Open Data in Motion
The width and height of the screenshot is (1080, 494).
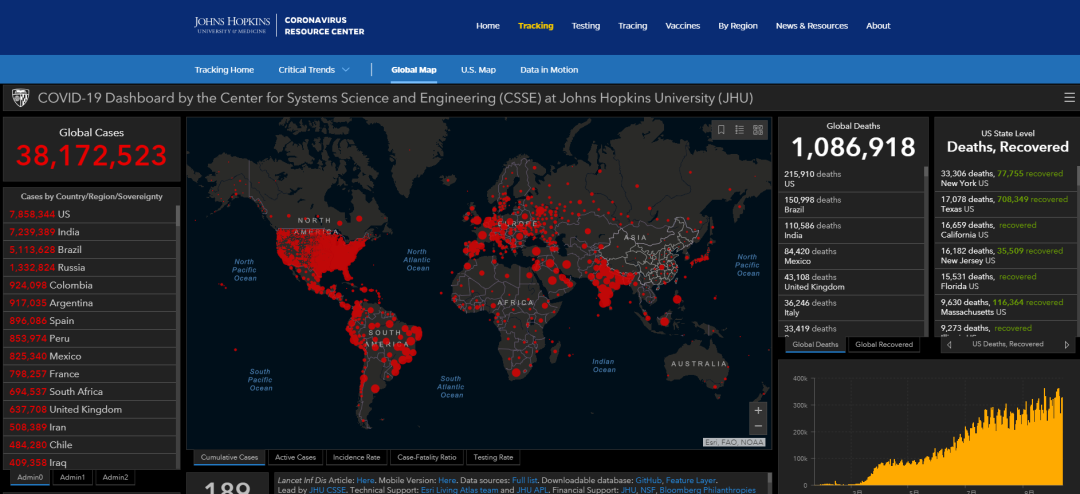(x=549, y=70)
